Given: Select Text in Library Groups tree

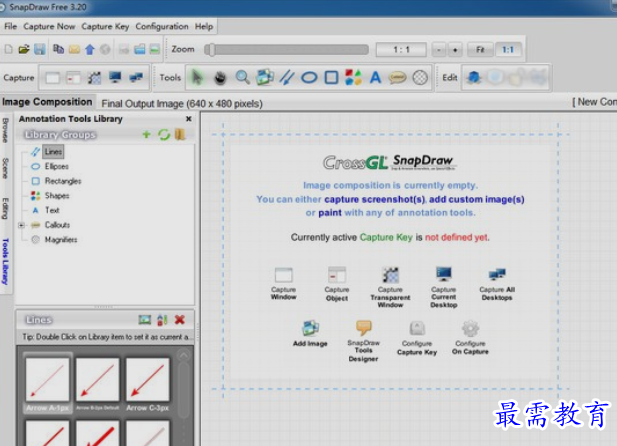Looking at the screenshot, I should pos(52,210).
